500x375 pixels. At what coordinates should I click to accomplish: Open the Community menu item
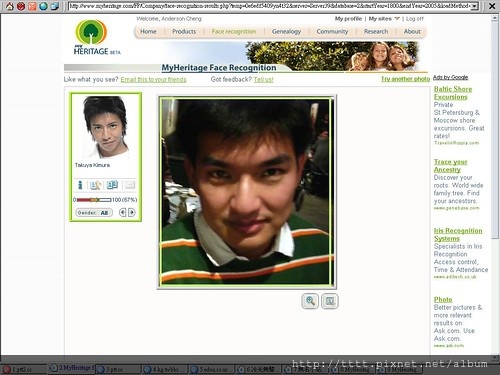click(332, 31)
